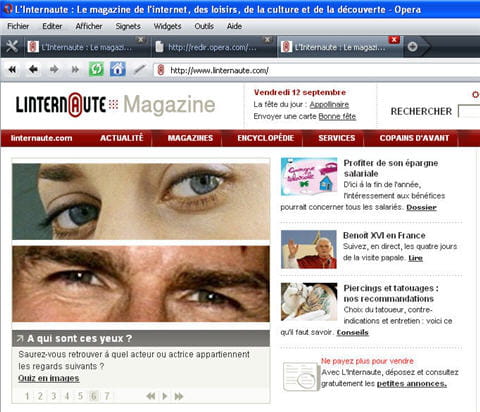Go forward with the Forward arrow

pyautogui.click(x=54, y=69)
